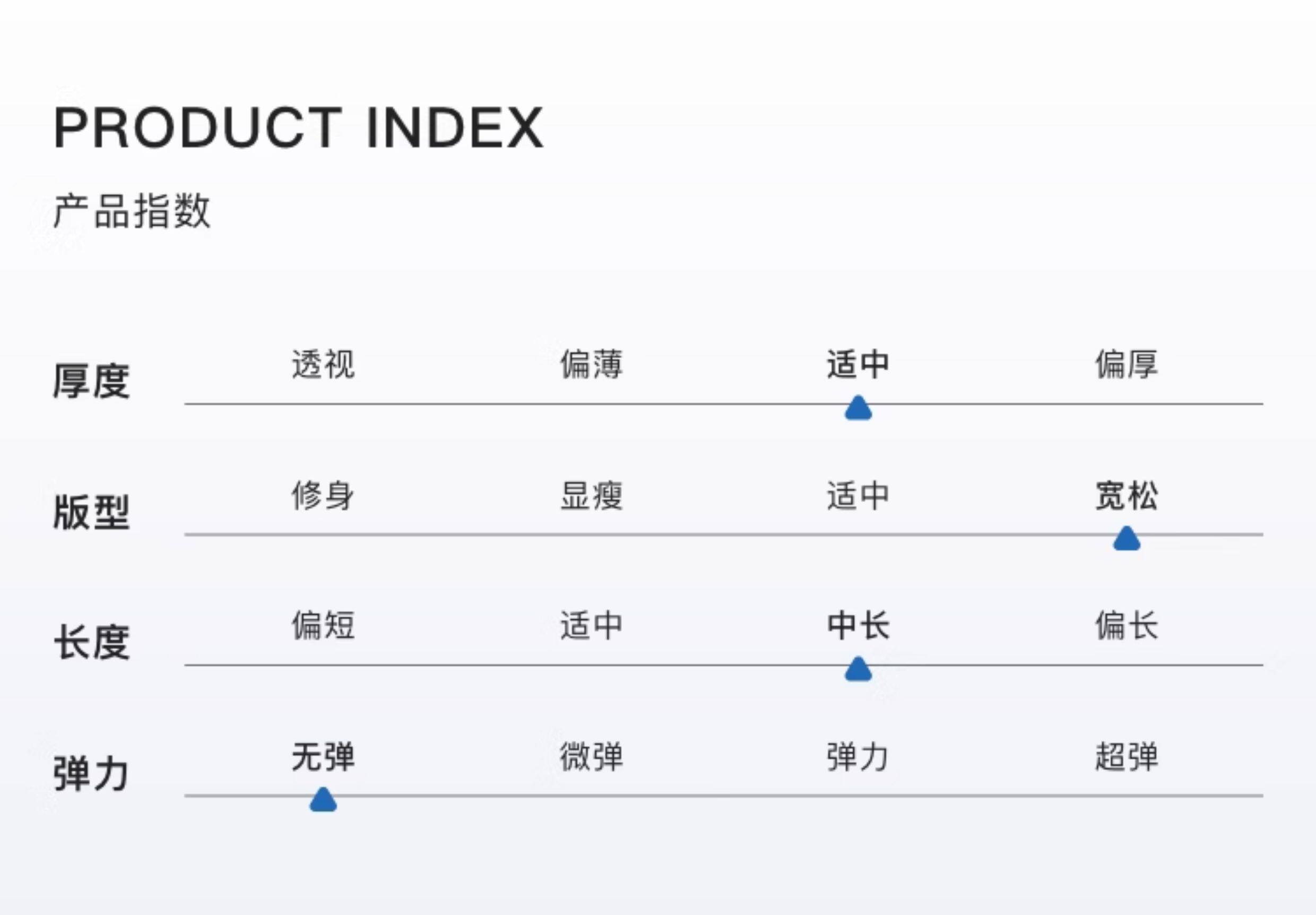Screen dimensions: 1316x915
Task: Click the blue triangle marker under 无弹
Action: [323, 800]
